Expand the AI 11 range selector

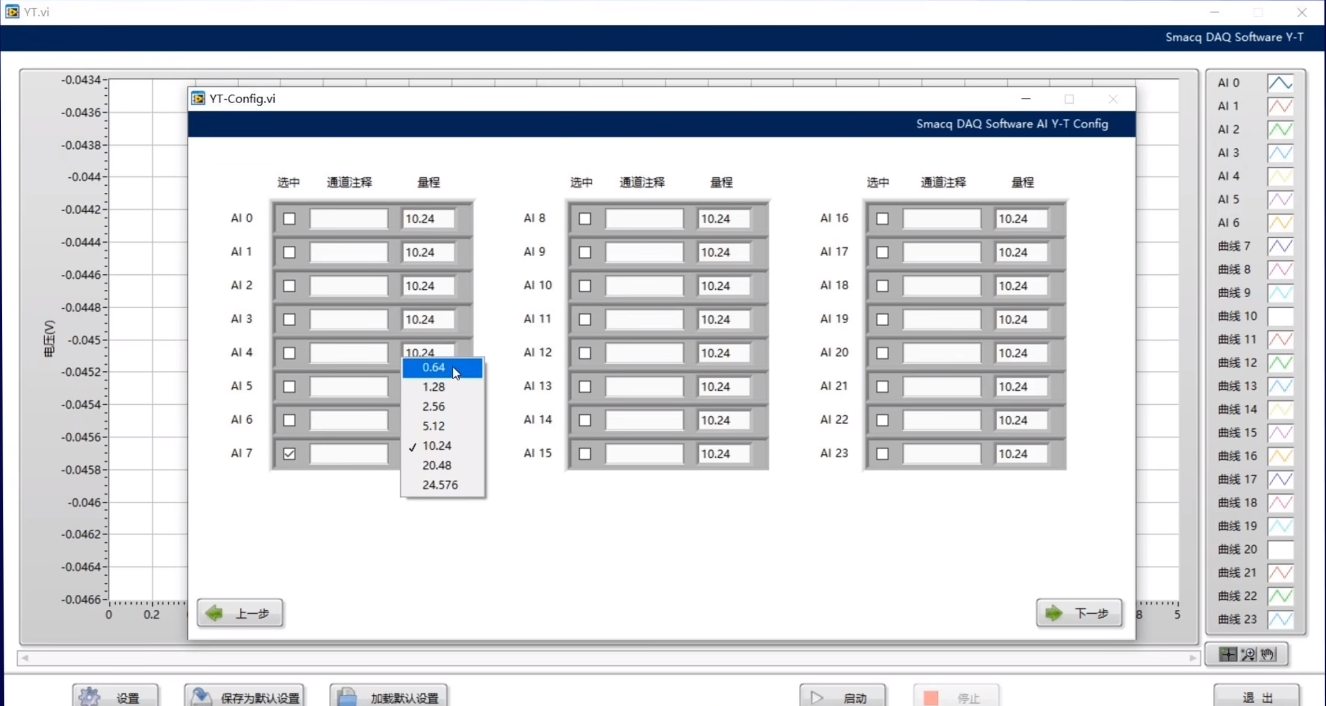click(x=724, y=320)
